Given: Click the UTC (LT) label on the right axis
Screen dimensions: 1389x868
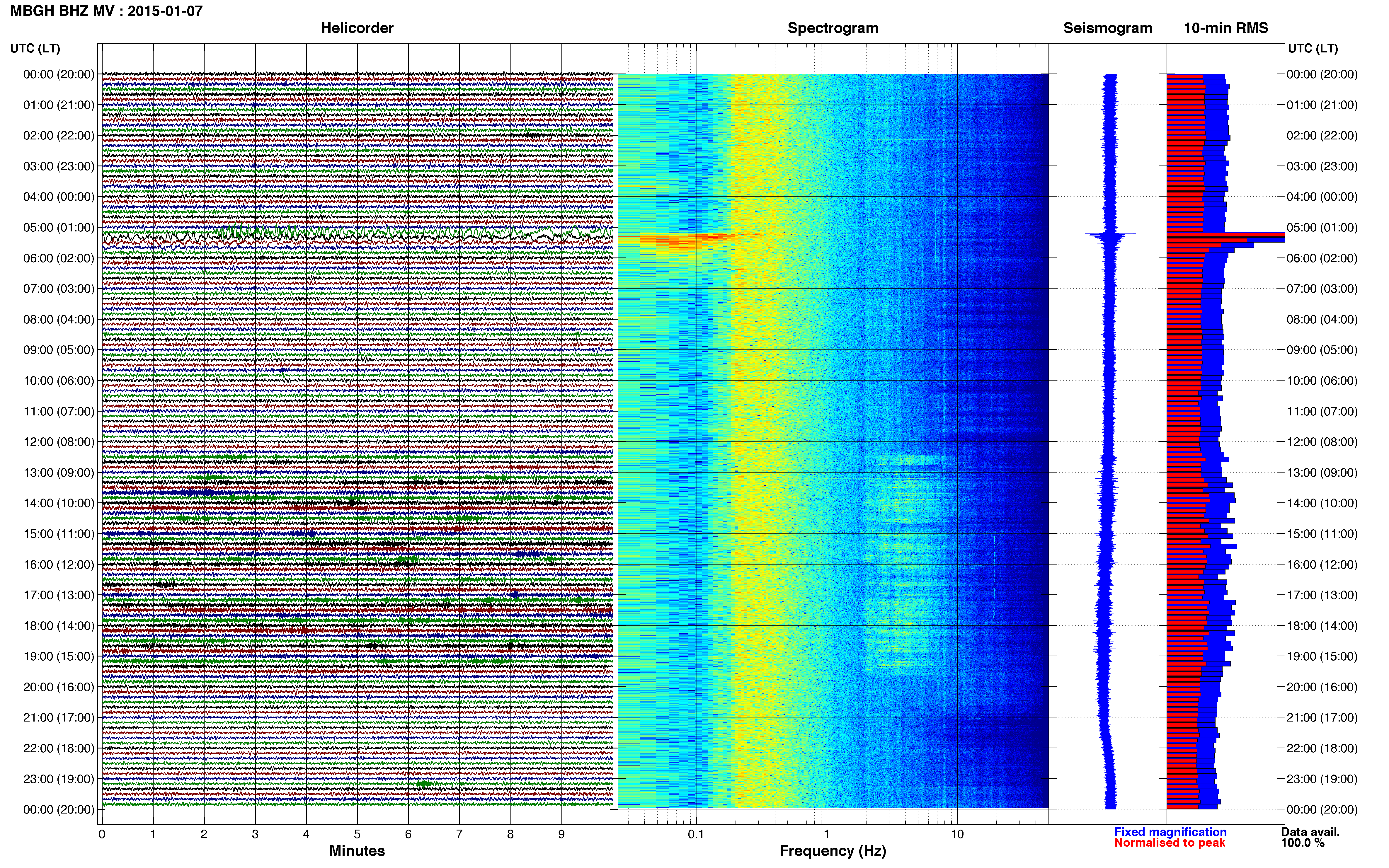Looking at the screenshot, I should pyautogui.click(x=1313, y=48).
